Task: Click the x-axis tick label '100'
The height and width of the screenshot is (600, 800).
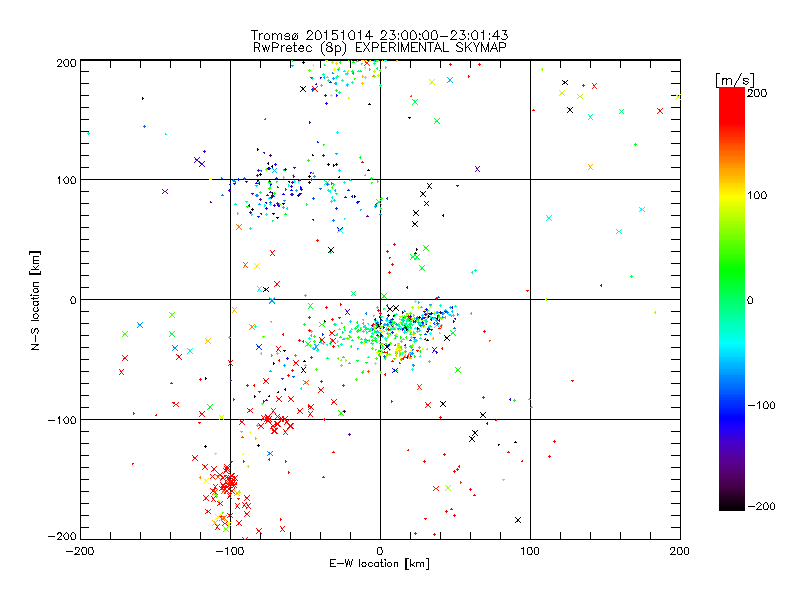Action: tap(530, 551)
